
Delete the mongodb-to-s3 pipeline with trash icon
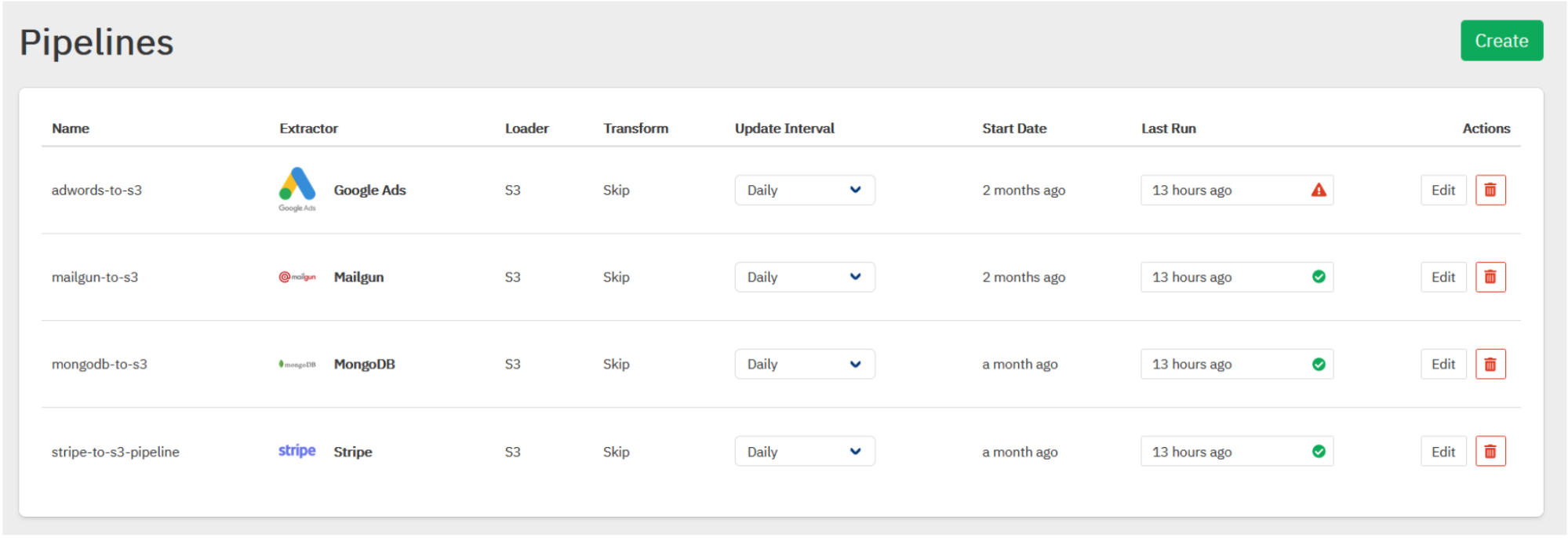pos(1490,364)
